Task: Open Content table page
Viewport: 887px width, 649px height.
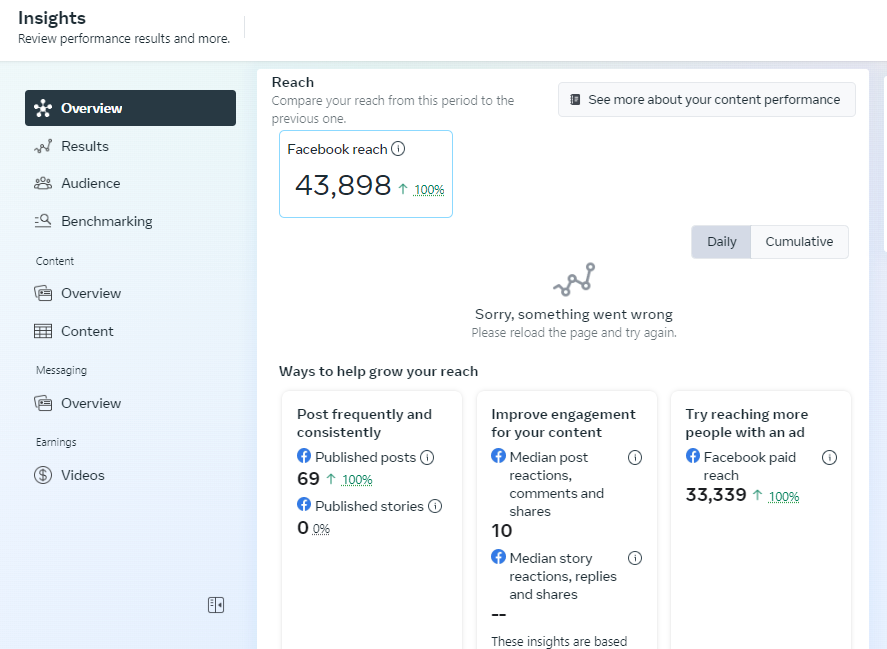Action: tap(87, 331)
